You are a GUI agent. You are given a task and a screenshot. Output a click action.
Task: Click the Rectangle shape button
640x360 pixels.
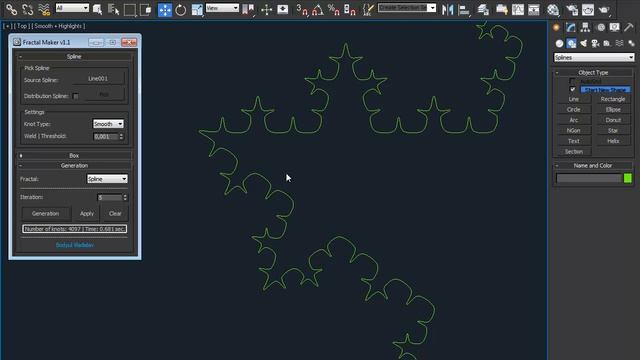pyautogui.click(x=613, y=99)
